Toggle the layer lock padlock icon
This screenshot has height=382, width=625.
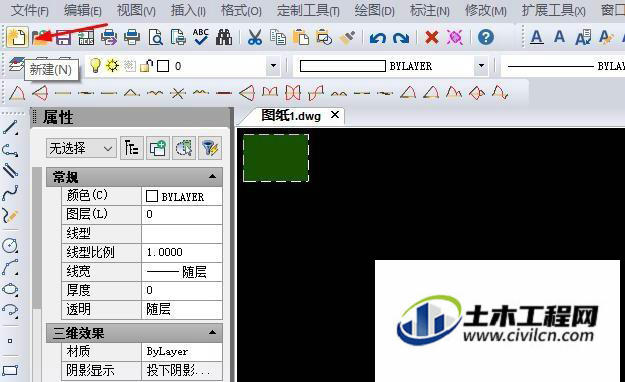(147, 65)
